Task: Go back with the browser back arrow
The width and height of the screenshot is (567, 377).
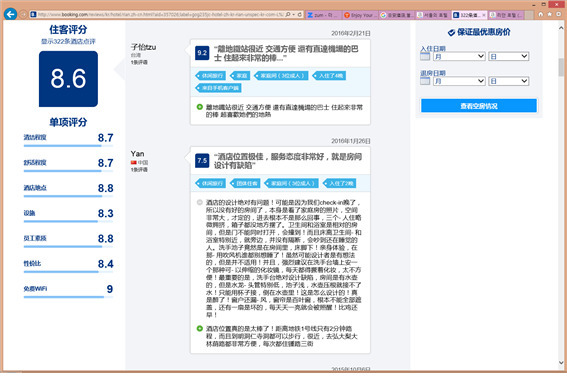Action: (10, 14)
